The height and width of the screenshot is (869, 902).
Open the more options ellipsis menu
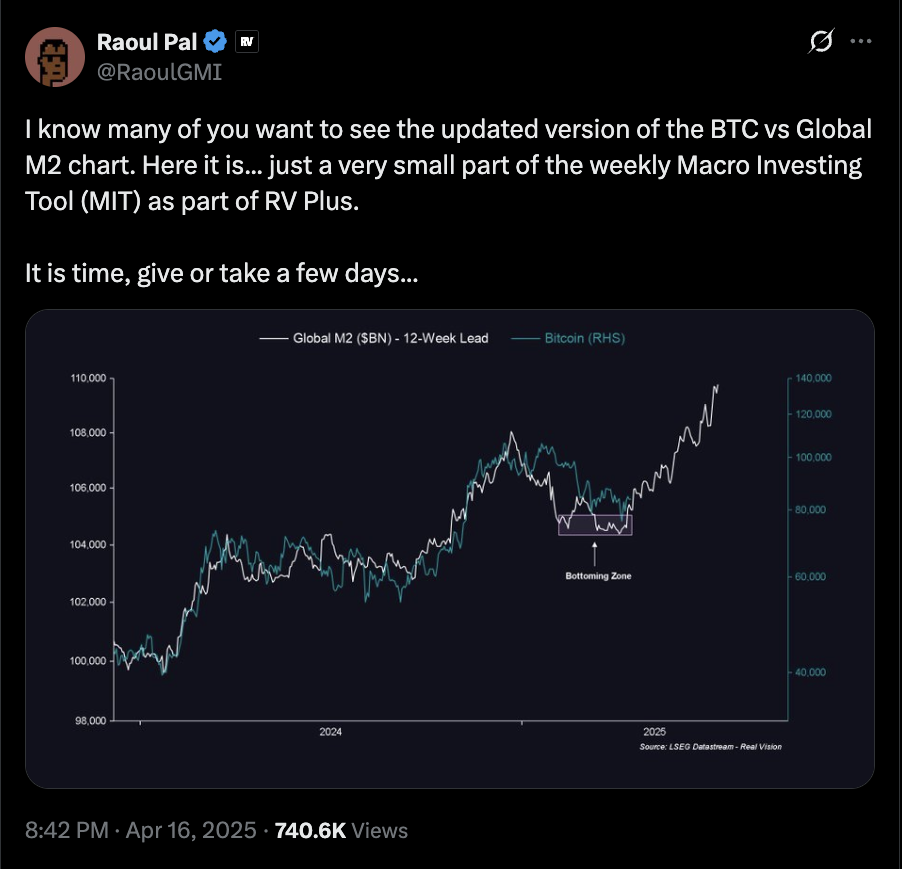(x=860, y=42)
